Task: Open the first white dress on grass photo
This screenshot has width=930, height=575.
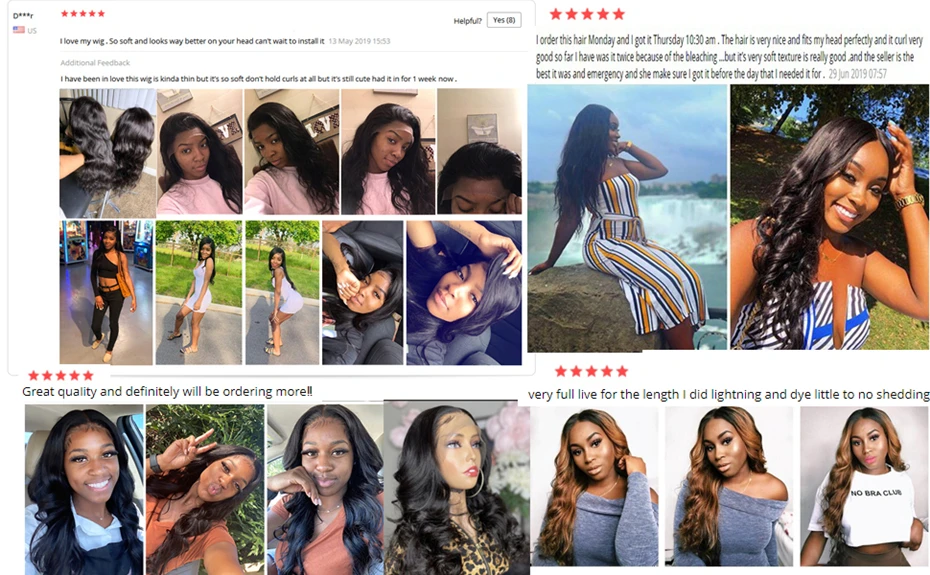Action: [x=199, y=293]
